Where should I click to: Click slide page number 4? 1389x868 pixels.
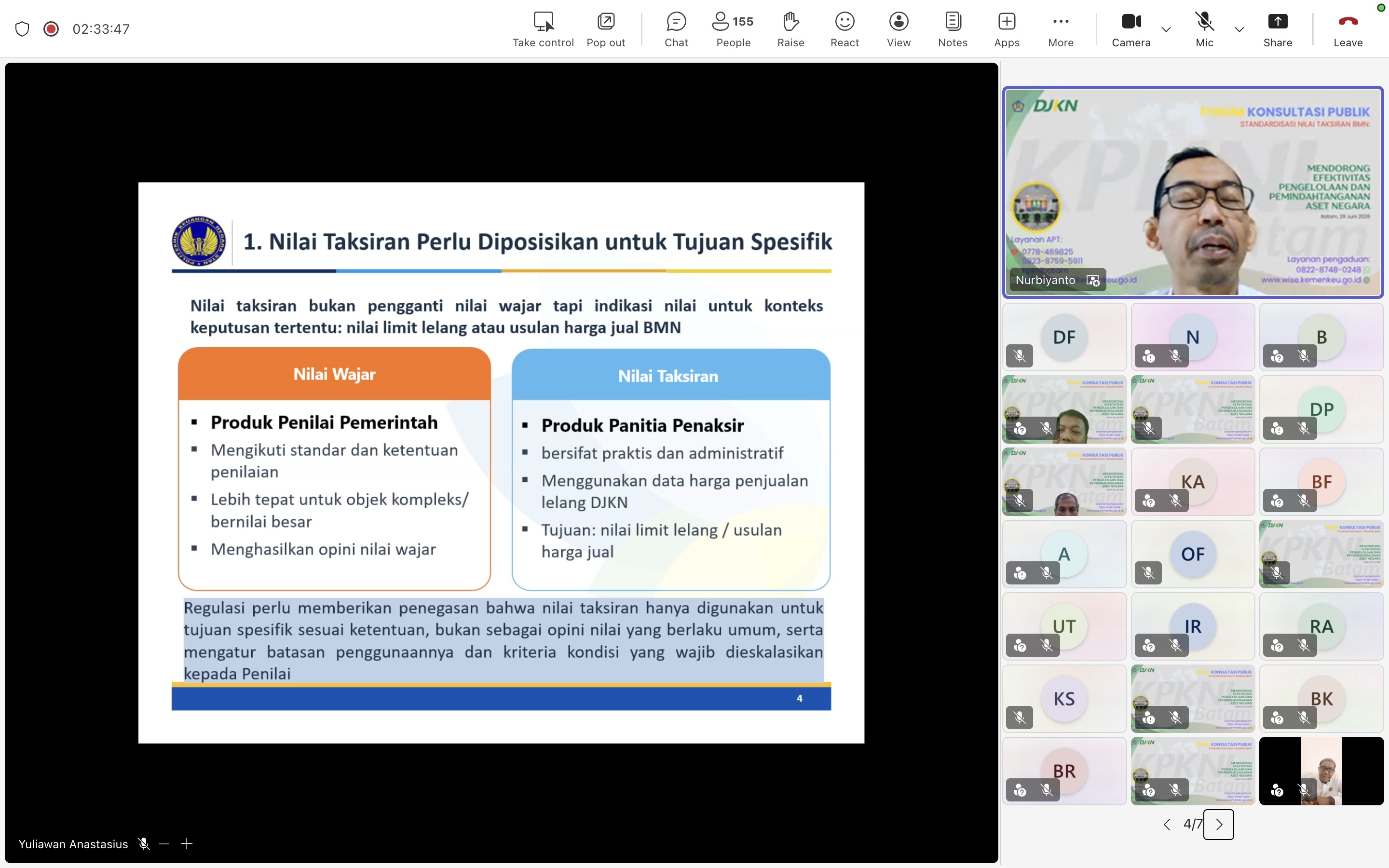pos(799,698)
